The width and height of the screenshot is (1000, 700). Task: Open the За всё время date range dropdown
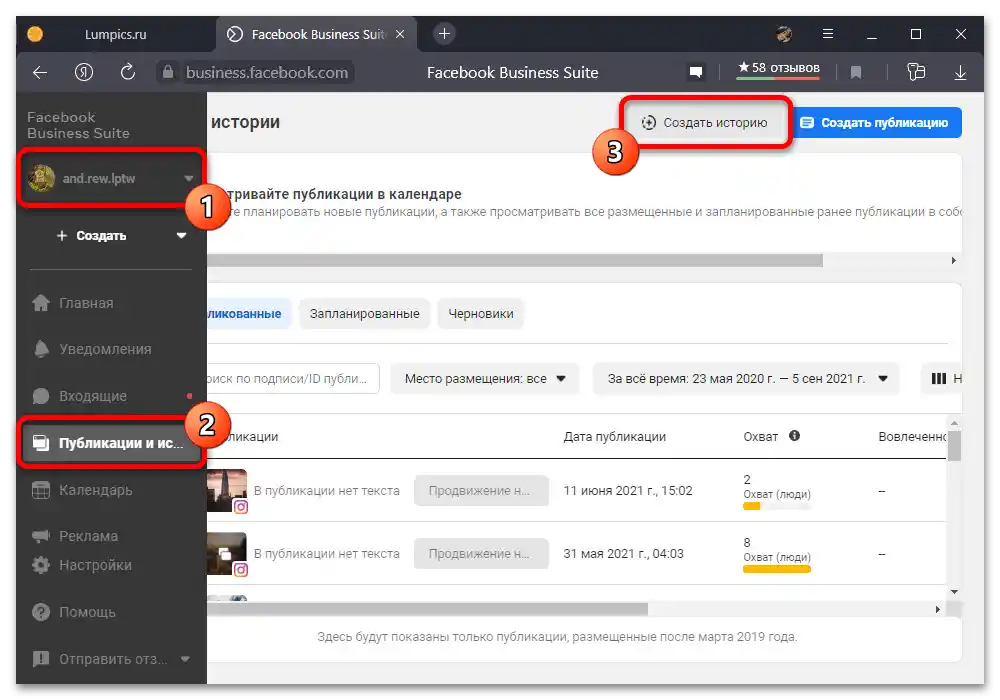[746, 379]
